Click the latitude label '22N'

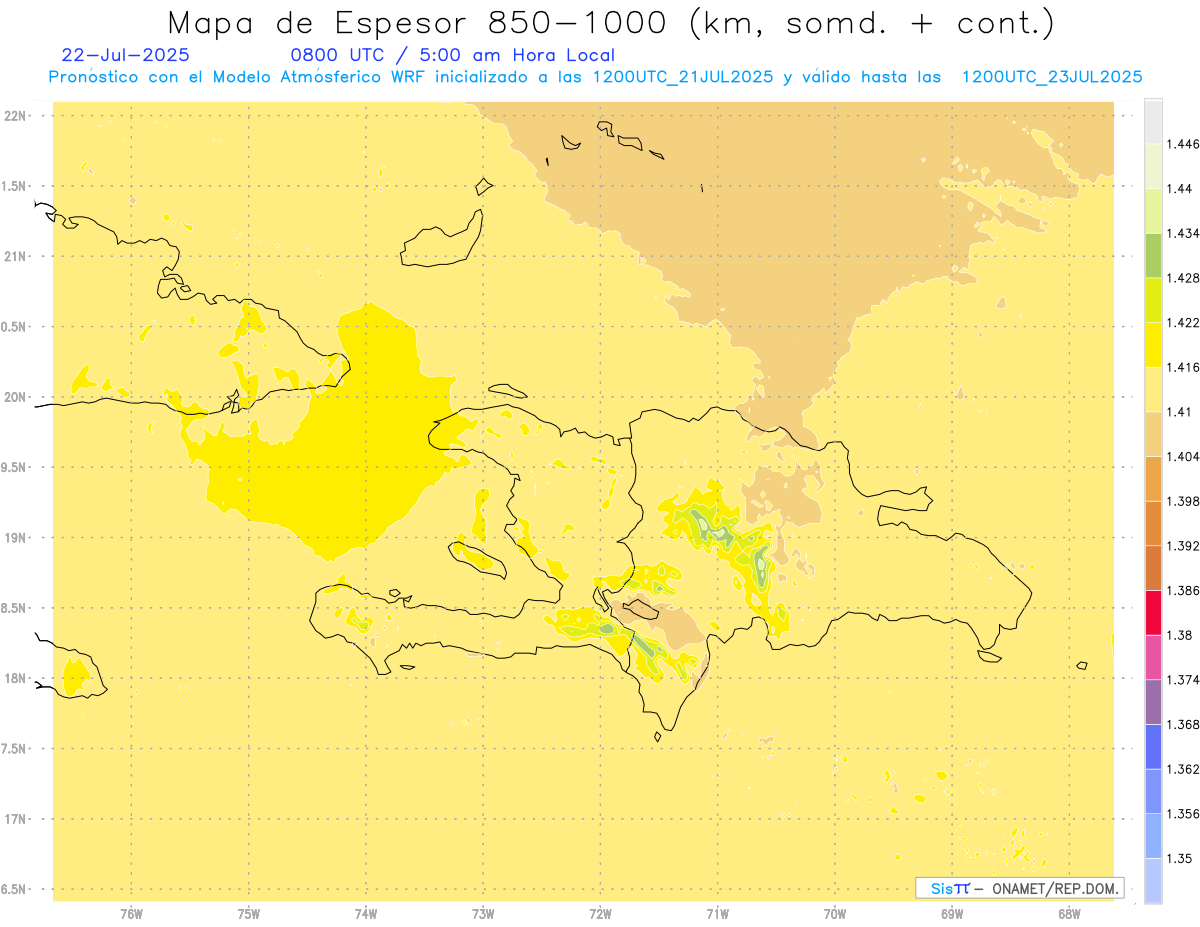pyautogui.click(x=16, y=115)
